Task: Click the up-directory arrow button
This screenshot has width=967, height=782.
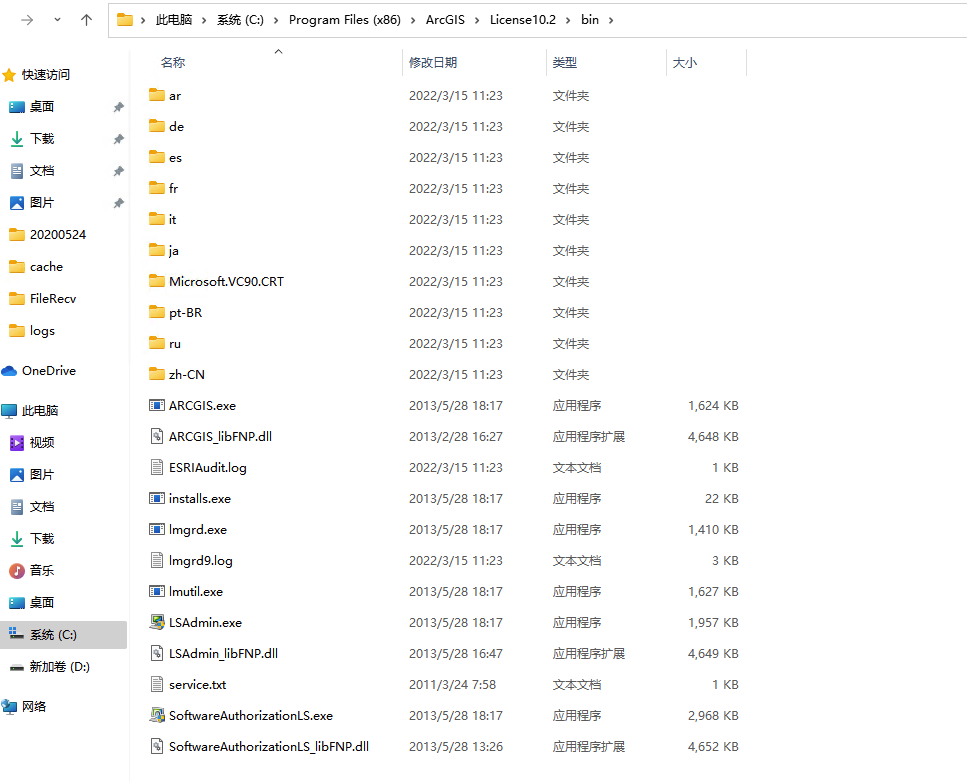Action: (87, 20)
